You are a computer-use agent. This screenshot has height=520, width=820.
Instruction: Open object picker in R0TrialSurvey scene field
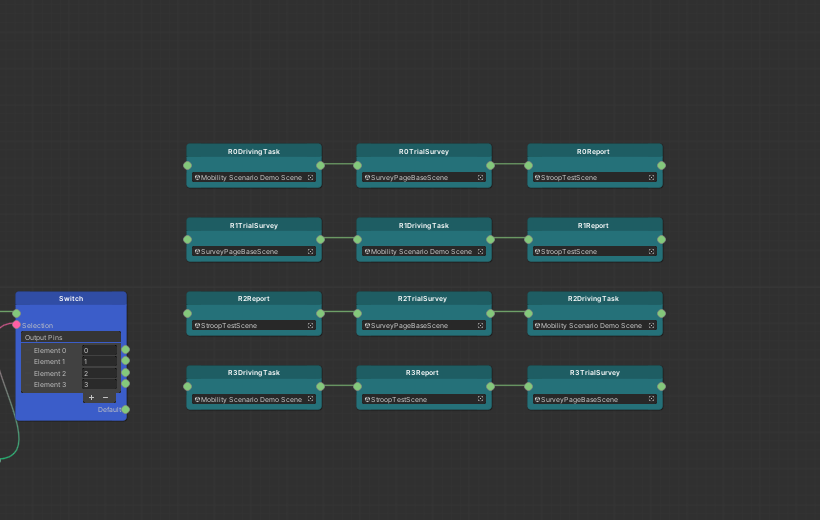481,177
